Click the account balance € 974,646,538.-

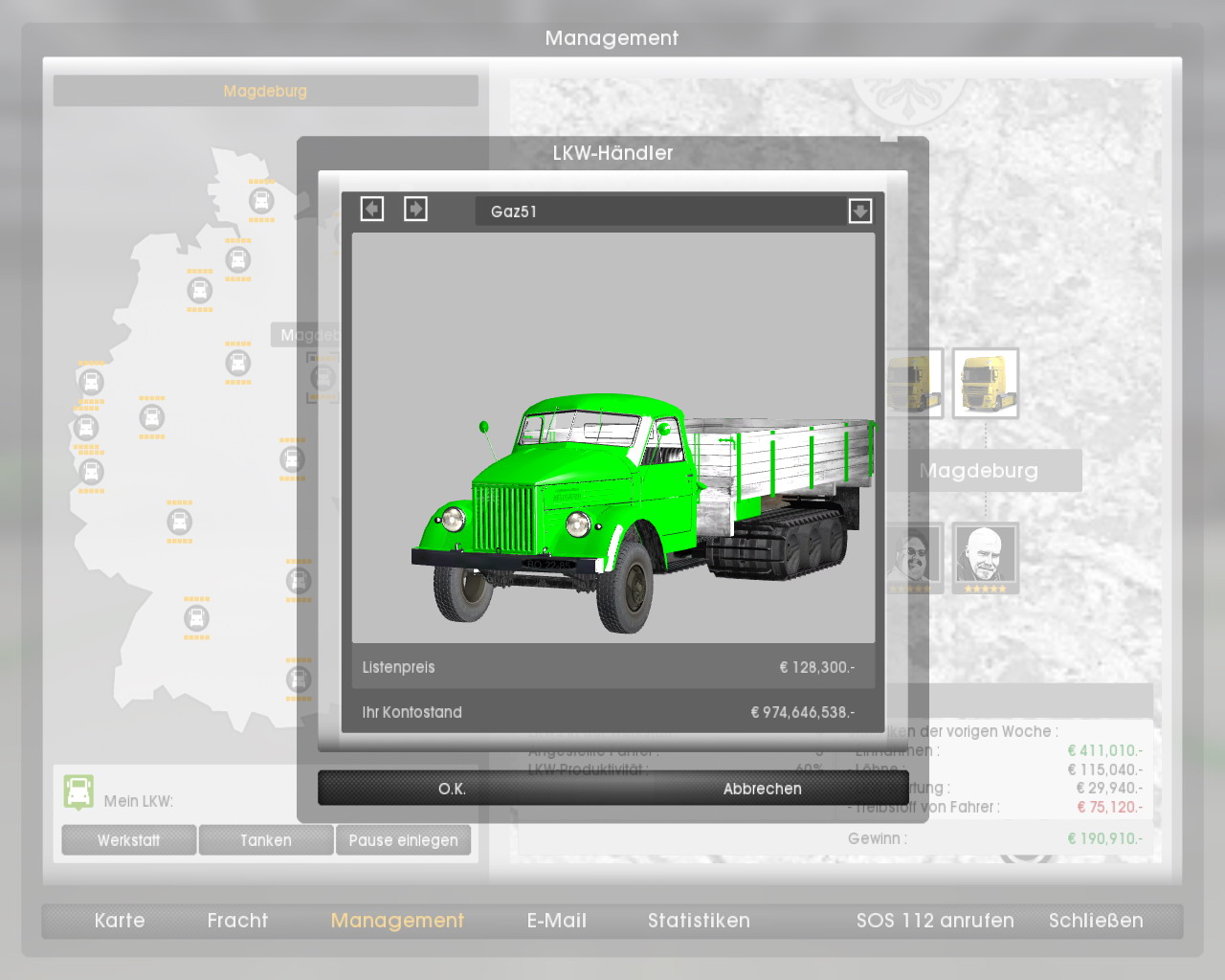(x=803, y=712)
